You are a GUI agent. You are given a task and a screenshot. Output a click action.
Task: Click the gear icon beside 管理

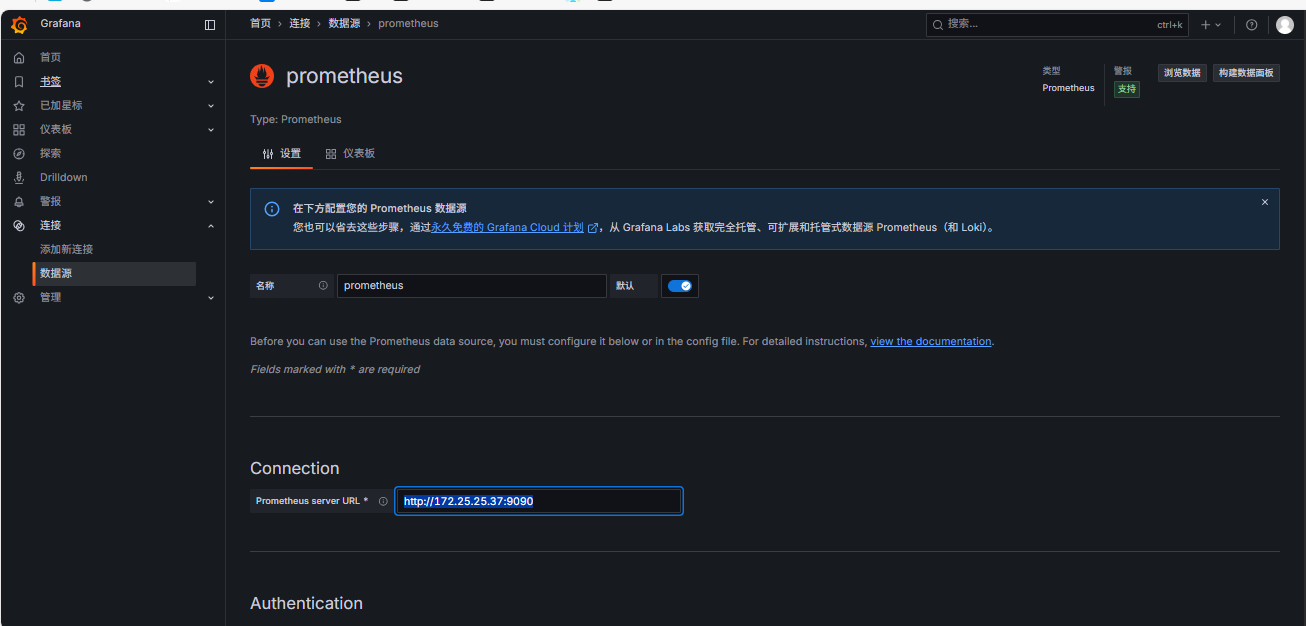(x=18, y=297)
